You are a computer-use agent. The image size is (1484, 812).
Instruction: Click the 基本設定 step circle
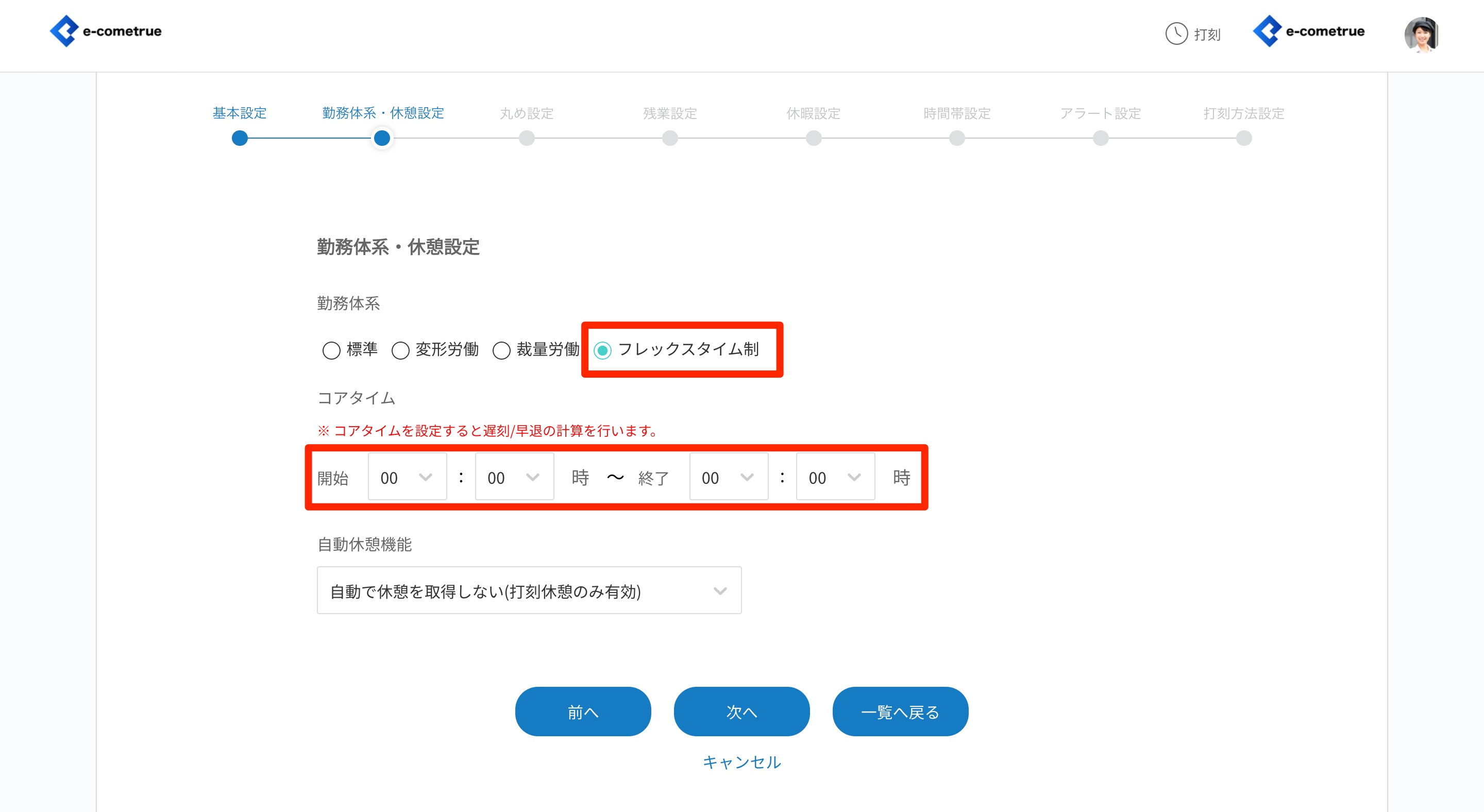coord(240,138)
